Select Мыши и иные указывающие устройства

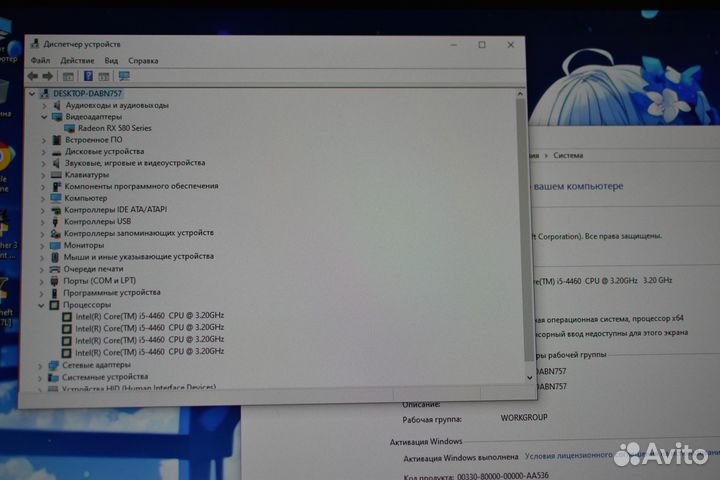pos(139,256)
